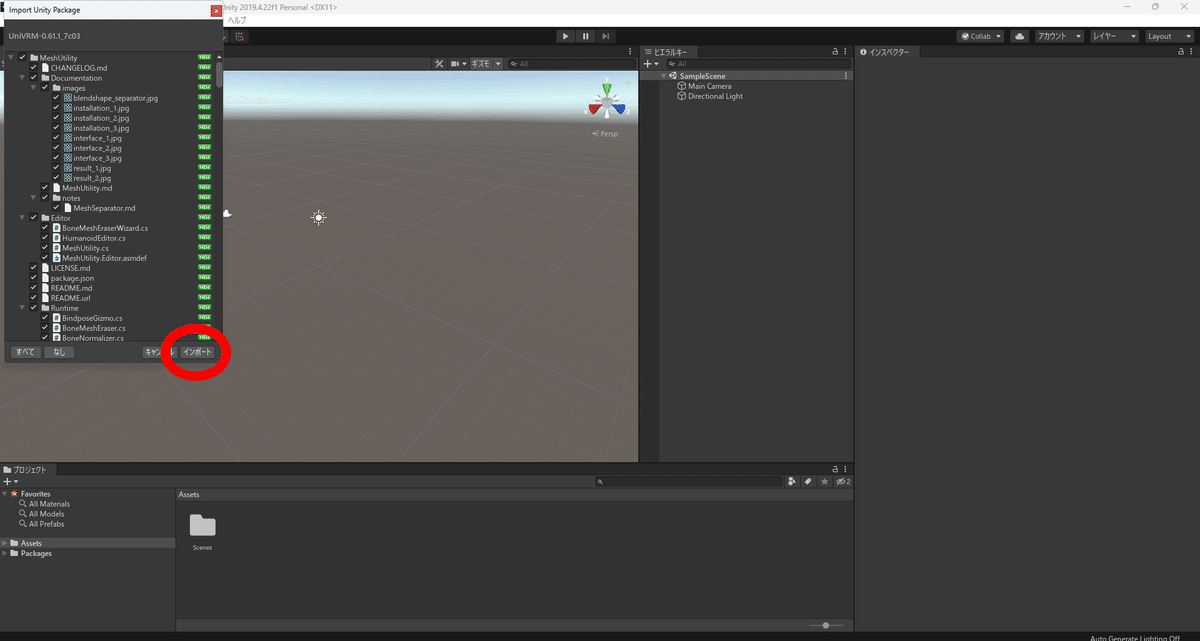Uncheck the LICENSE.md checkbox
The image size is (1200, 641).
[x=33, y=268]
